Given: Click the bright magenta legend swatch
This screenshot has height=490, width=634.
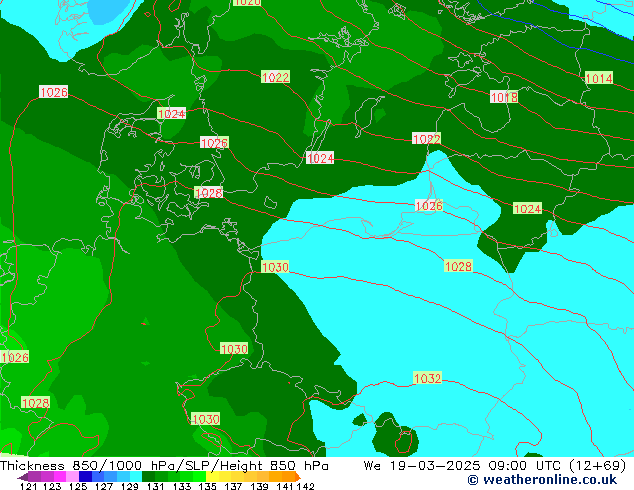Looking at the screenshot, I should (x=60, y=477).
